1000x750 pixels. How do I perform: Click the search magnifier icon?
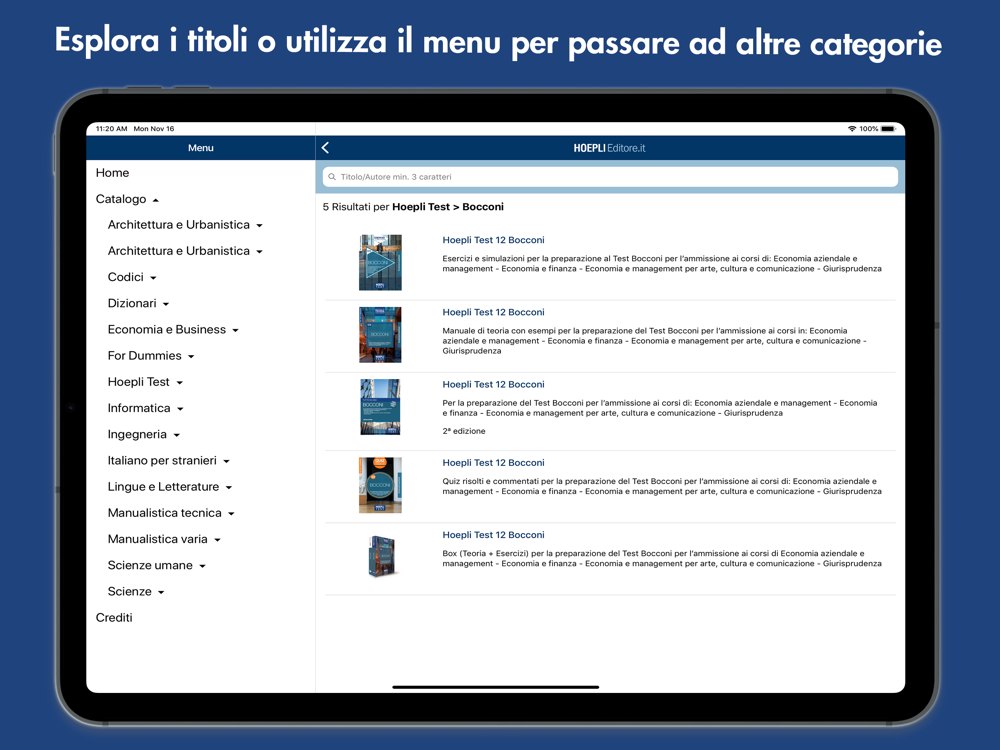(x=332, y=177)
